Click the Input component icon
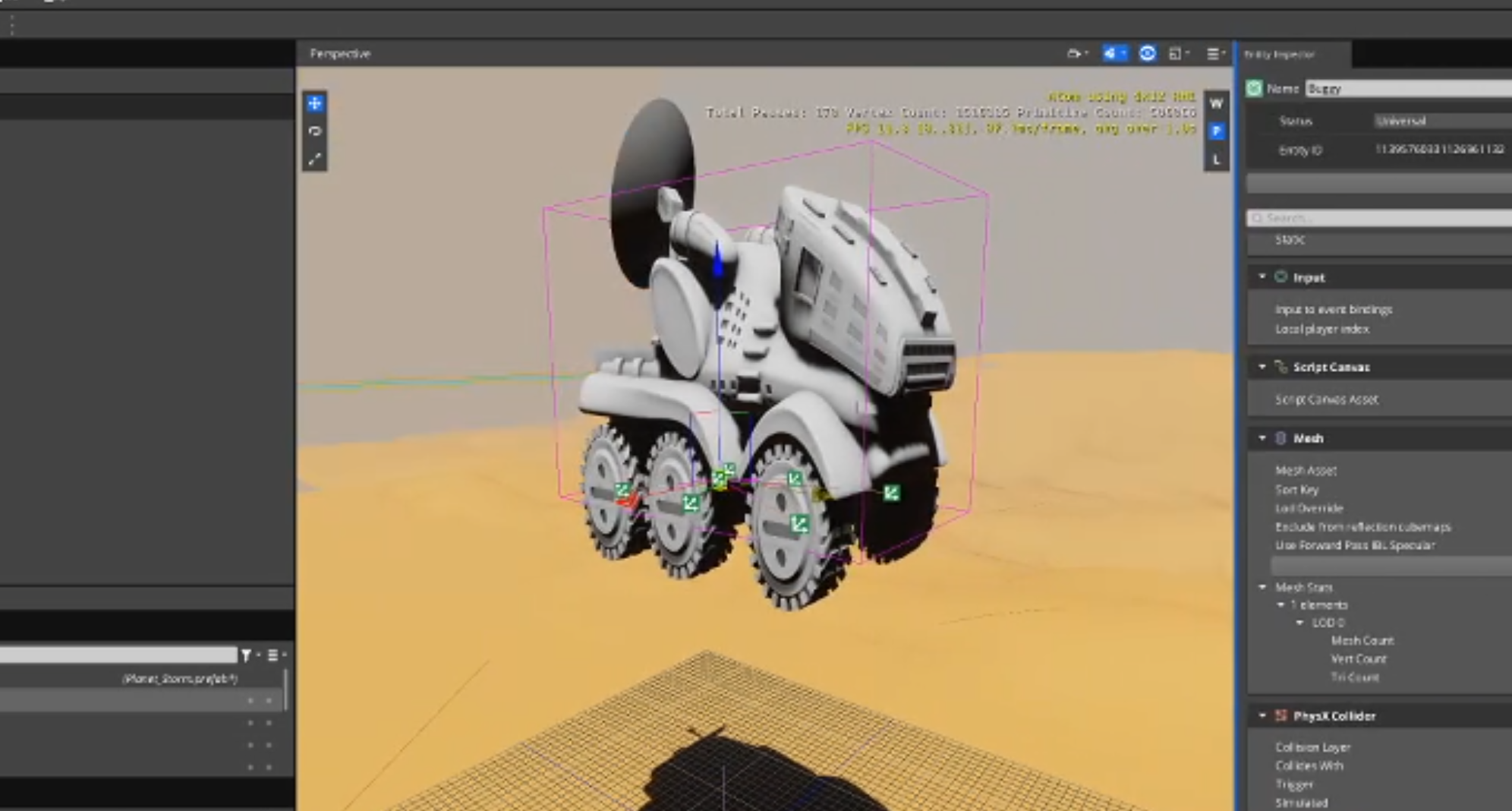Viewport: 1512px width, 811px height. [x=1280, y=277]
